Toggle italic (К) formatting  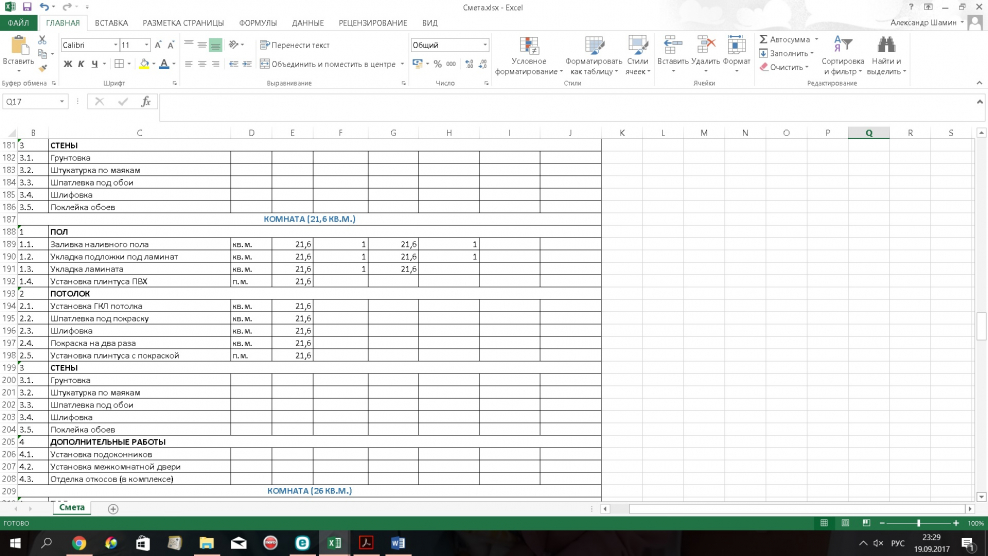(81, 64)
